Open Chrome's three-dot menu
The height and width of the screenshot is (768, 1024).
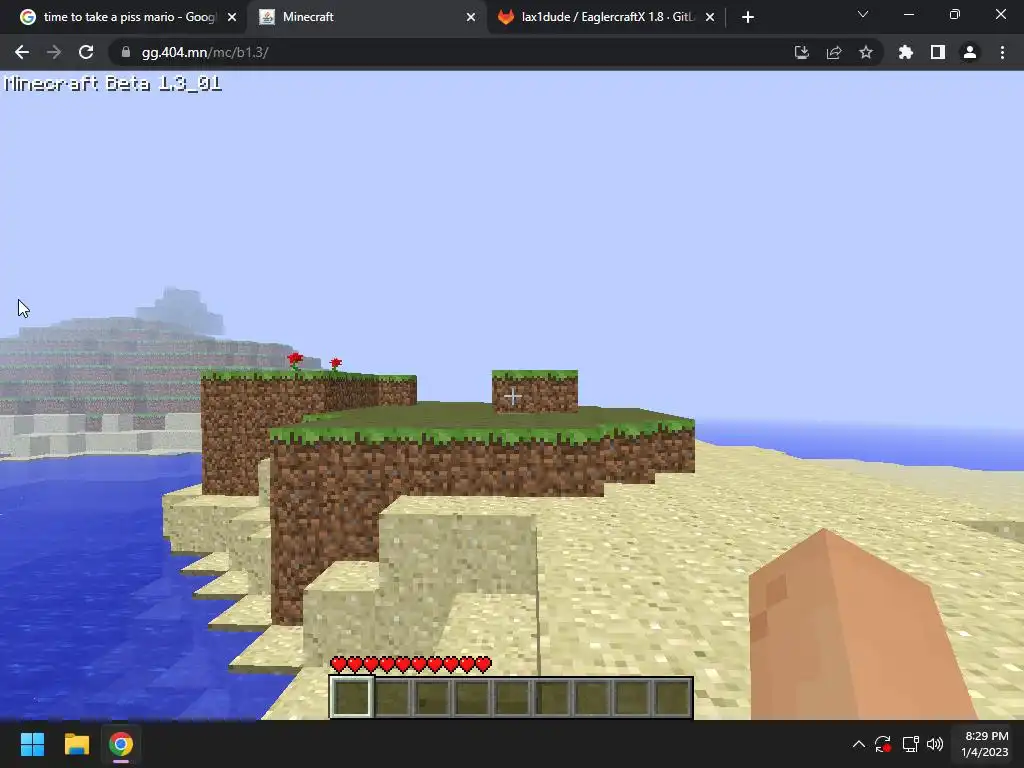(1002, 52)
